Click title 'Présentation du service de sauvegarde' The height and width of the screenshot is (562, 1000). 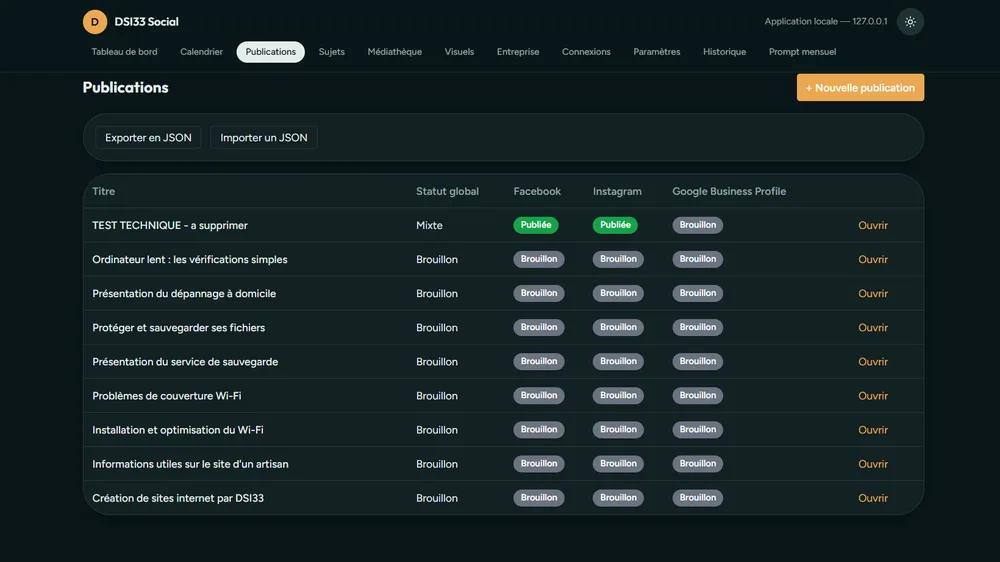pos(185,362)
